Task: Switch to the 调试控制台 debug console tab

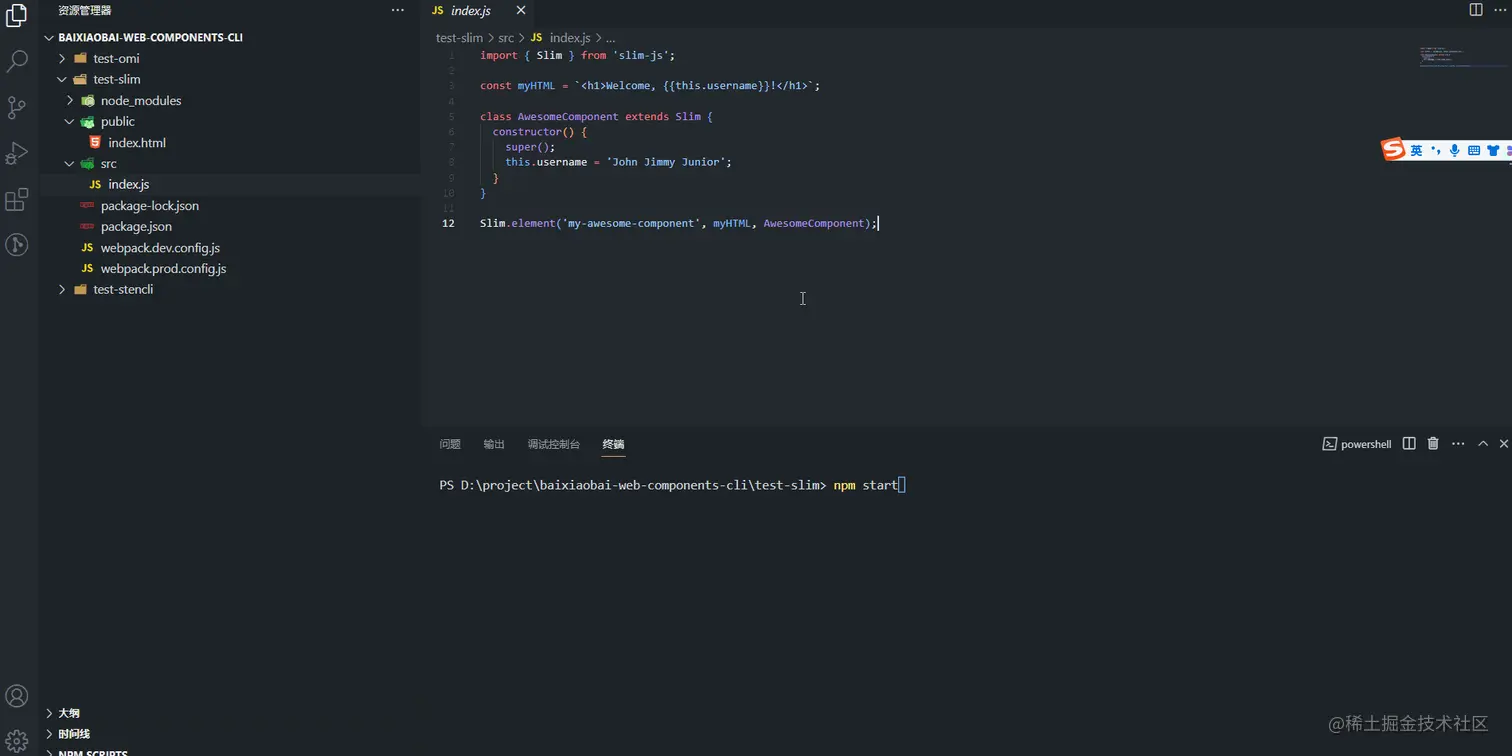Action: click(554, 444)
